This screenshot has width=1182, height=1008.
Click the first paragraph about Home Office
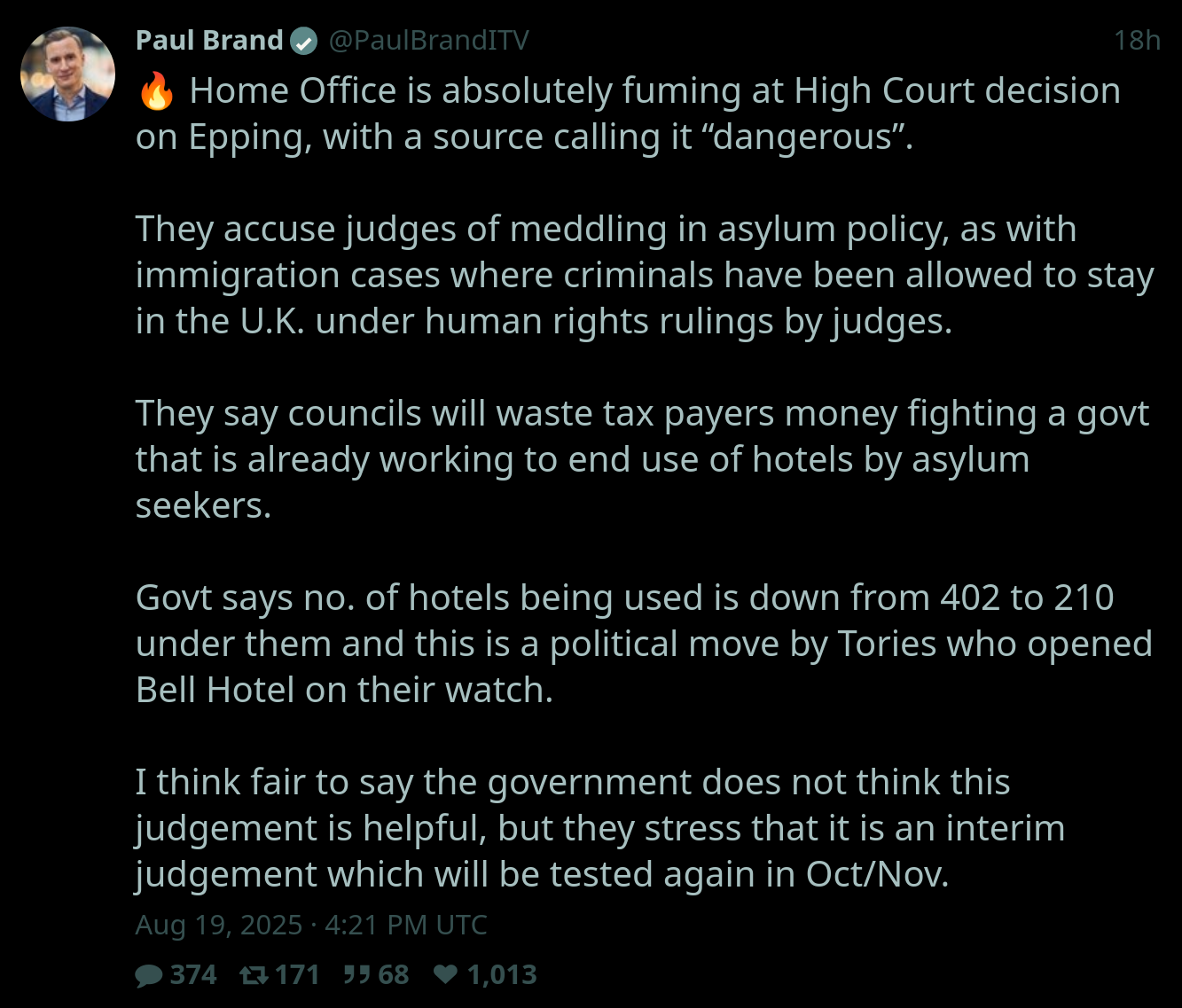629,114
